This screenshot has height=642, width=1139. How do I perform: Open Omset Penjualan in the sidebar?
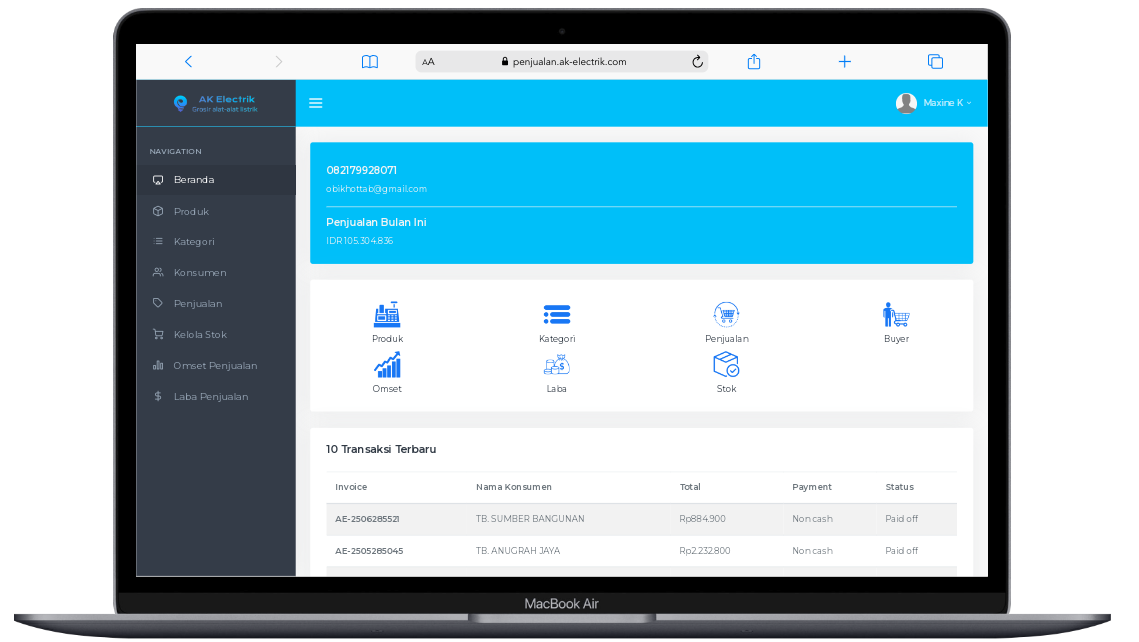[x=216, y=366]
